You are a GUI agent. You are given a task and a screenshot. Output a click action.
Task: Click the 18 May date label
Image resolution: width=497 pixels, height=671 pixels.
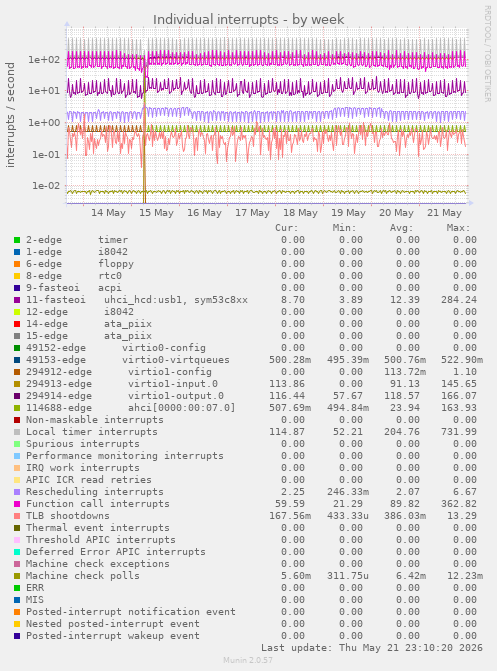300,213
